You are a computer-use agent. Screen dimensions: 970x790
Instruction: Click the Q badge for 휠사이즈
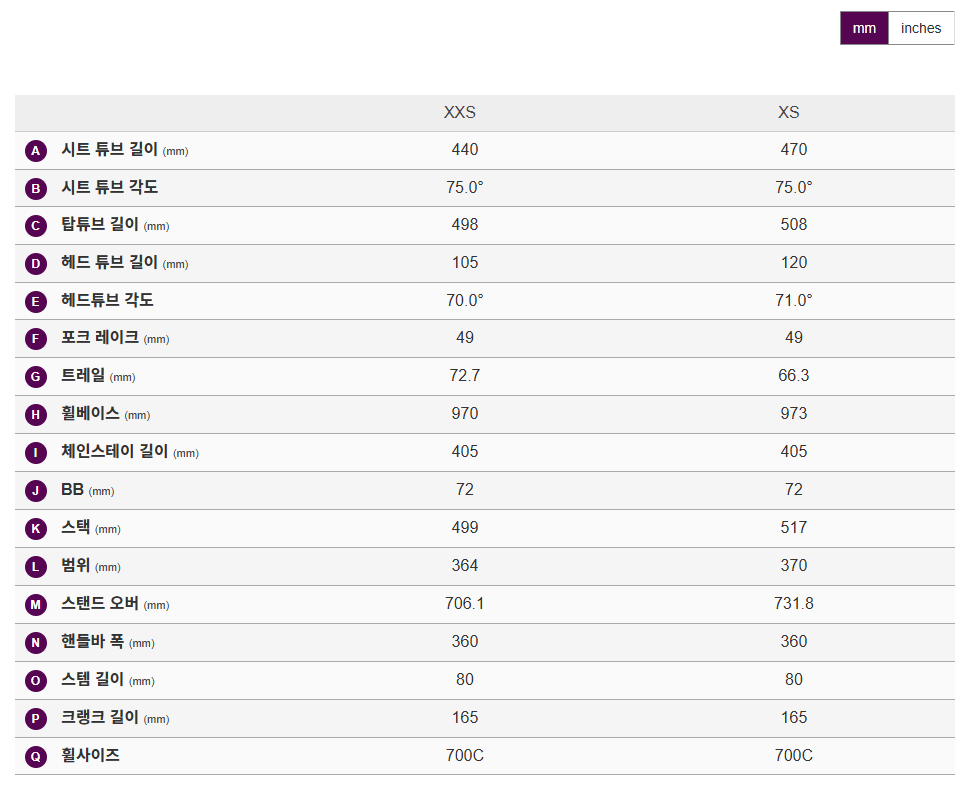(36, 757)
